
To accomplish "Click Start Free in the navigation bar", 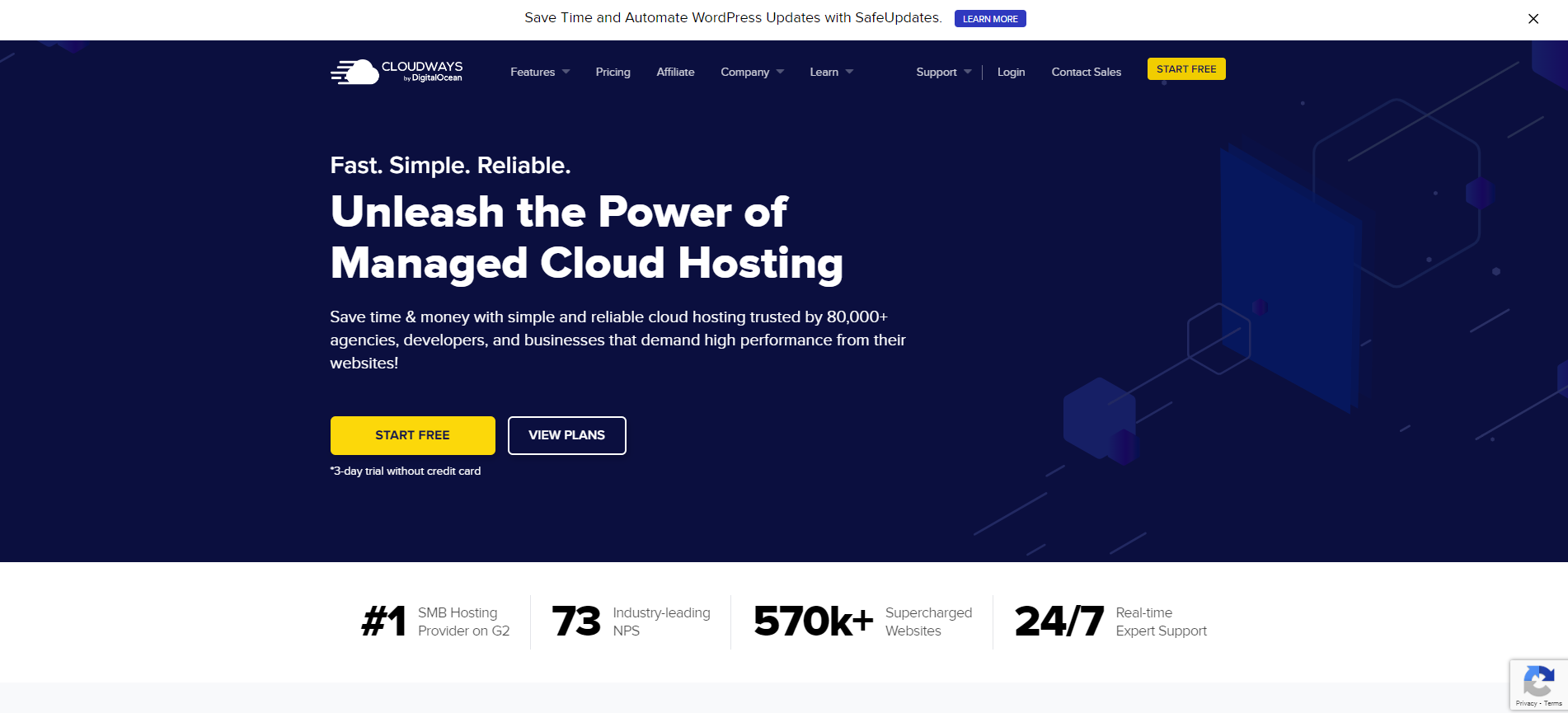I will point(1186,69).
